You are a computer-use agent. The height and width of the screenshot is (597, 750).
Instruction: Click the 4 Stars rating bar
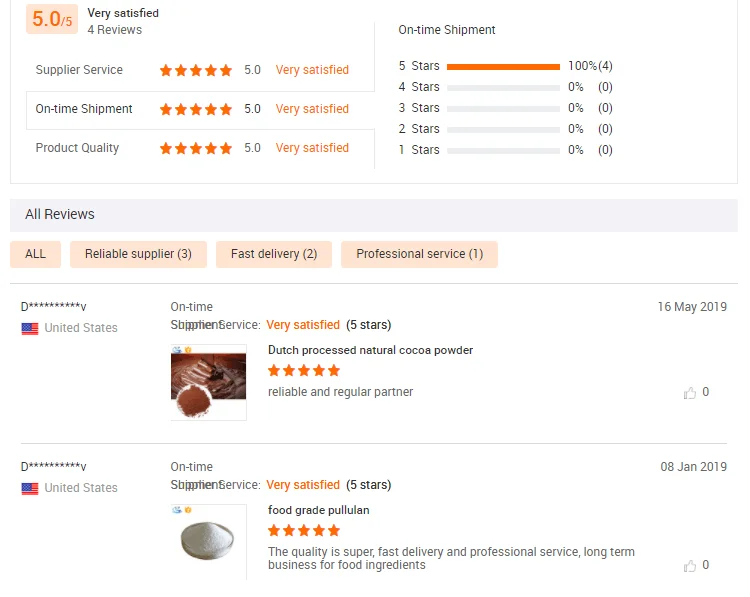click(503, 87)
